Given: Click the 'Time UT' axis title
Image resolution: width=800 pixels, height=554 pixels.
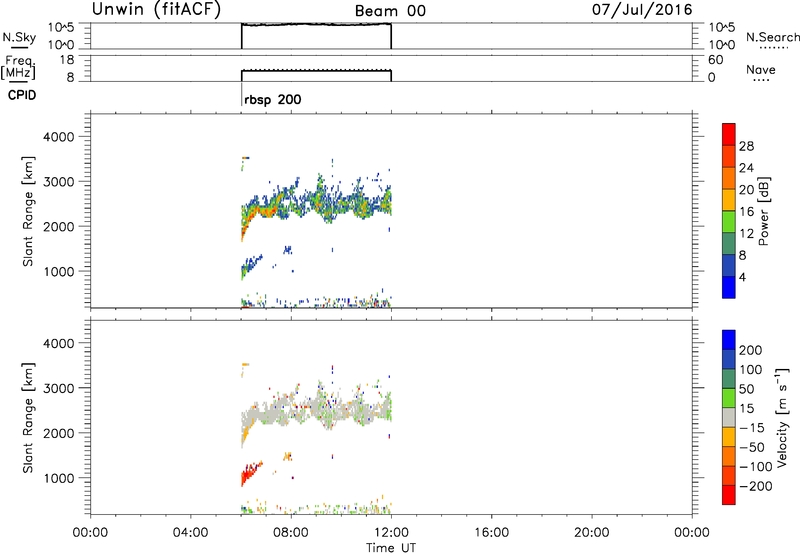Looking at the screenshot, I should pyautogui.click(x=391, y=547).
